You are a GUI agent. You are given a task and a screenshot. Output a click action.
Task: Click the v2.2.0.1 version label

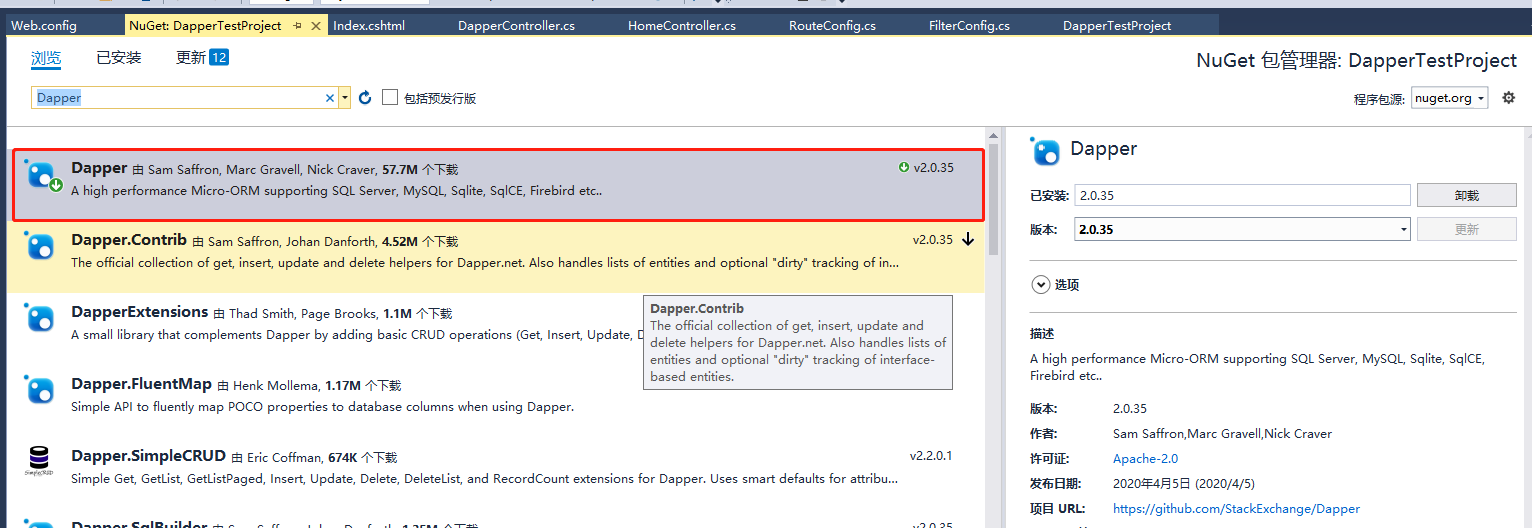click(931, 456)
